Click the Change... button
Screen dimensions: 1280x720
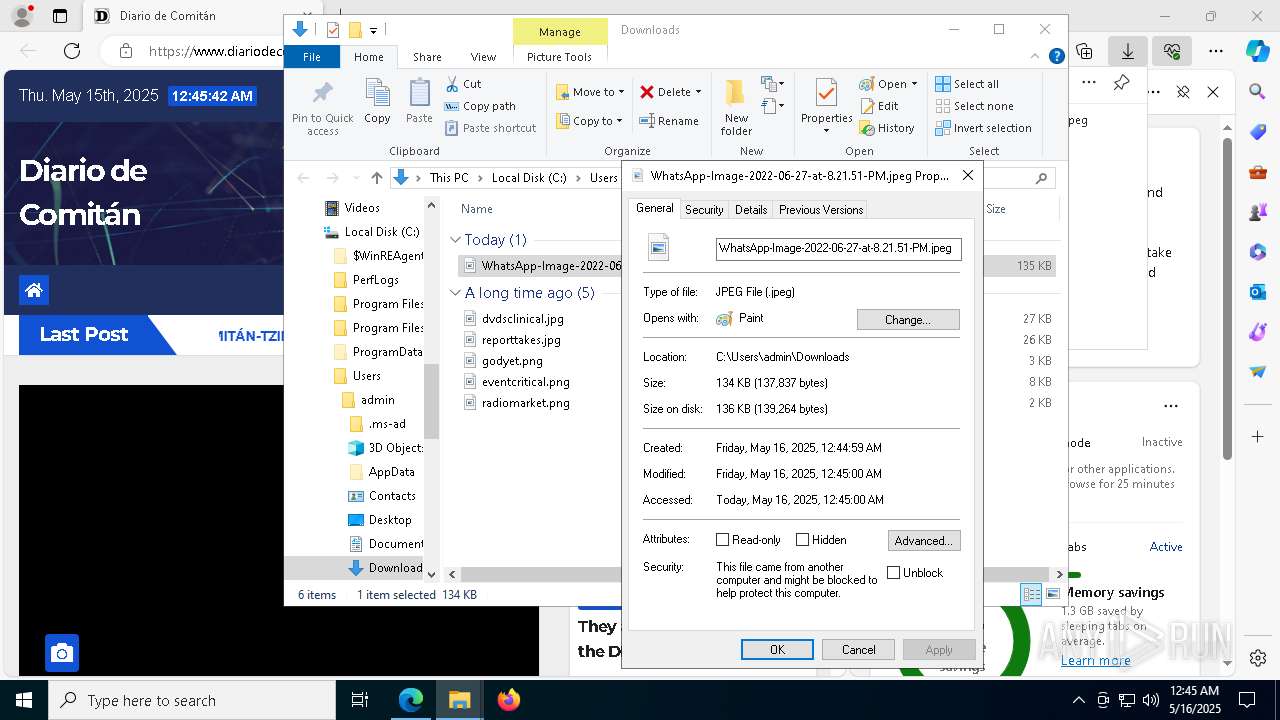point(908,320)
